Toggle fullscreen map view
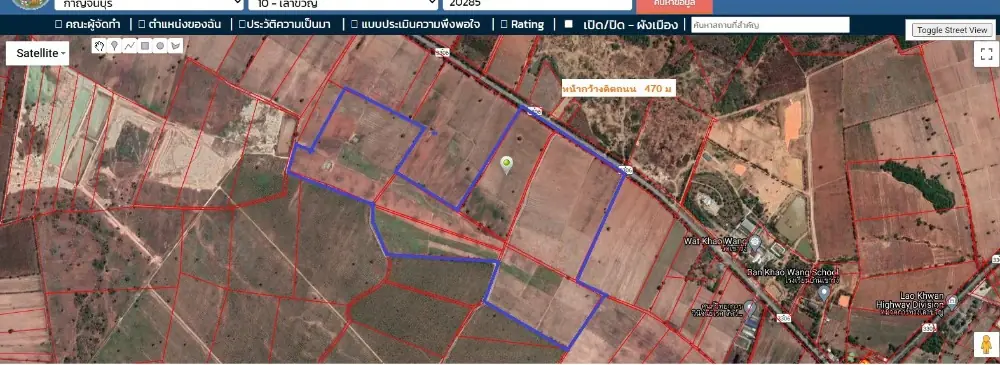Viewport: 1000px width, 365px height. (x=986, y=54)
